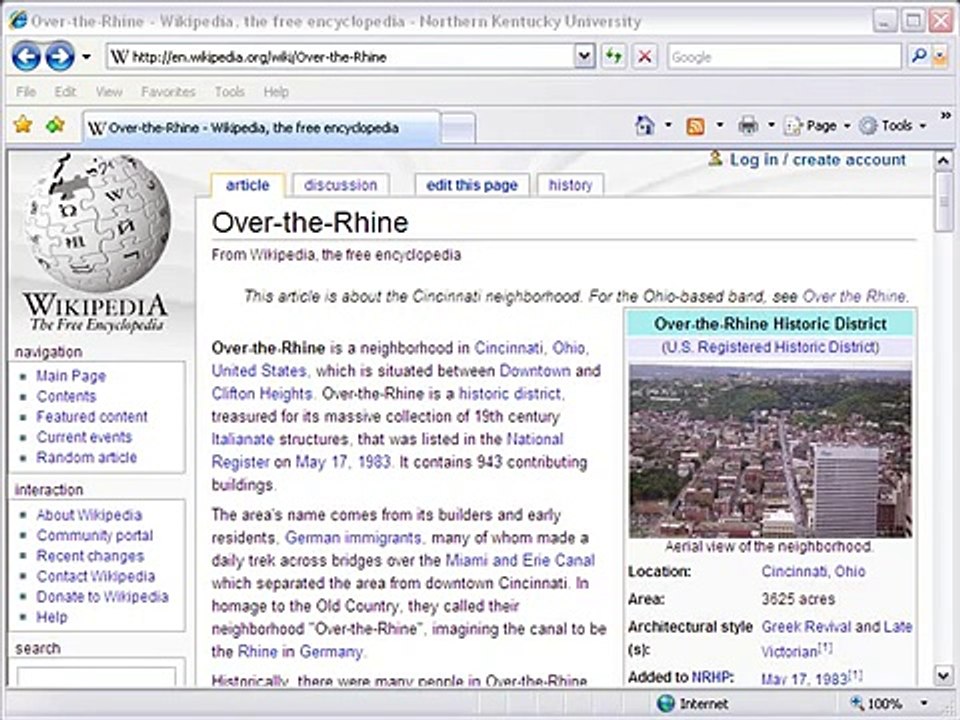This screenshot has height=720, width=960.
Task: Open the Favorites menu
Action: point(168,92)
